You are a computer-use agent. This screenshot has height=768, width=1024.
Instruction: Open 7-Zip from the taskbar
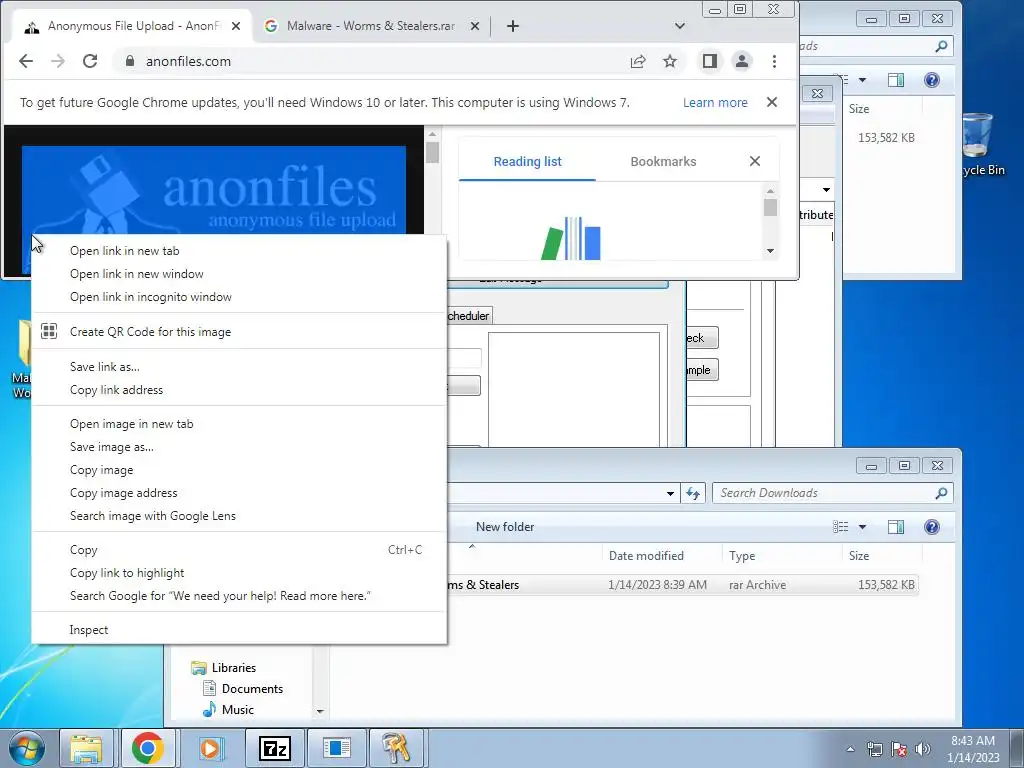tap(274, 748)
